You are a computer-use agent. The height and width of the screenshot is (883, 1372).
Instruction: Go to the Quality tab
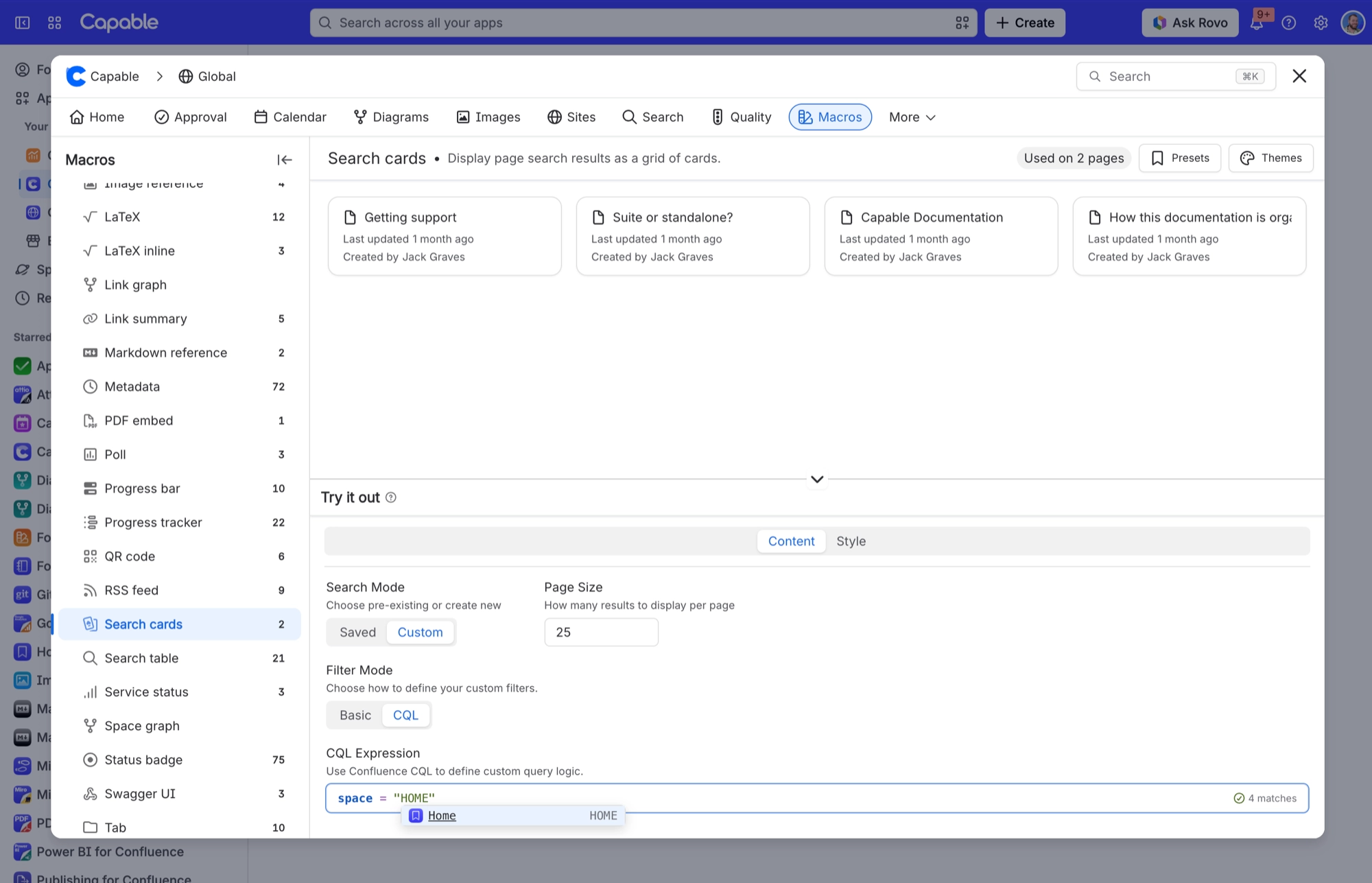(741, 117)
